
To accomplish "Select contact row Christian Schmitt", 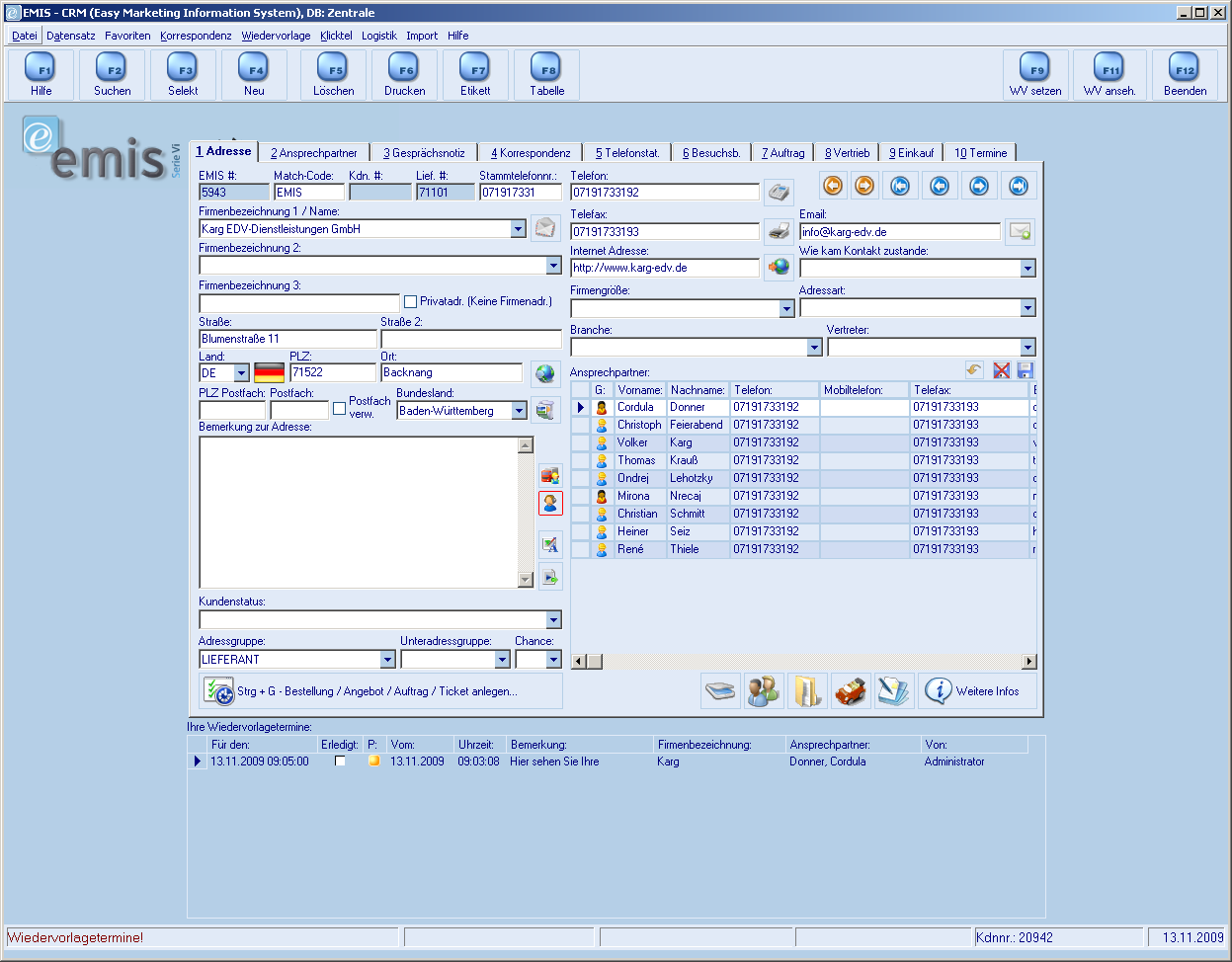I will [803, 514].
